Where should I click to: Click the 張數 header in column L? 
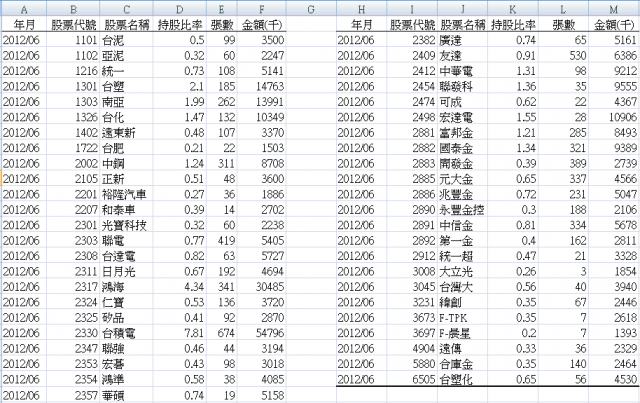point(563,25)
